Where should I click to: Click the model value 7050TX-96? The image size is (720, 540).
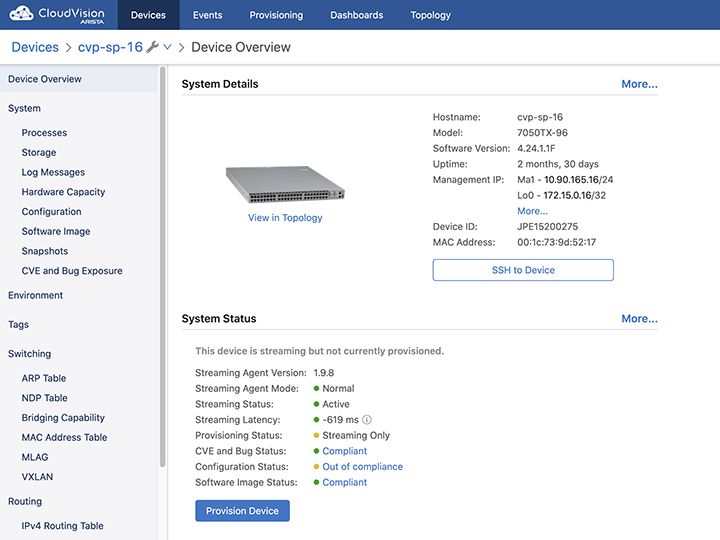[x=542, y=133]
